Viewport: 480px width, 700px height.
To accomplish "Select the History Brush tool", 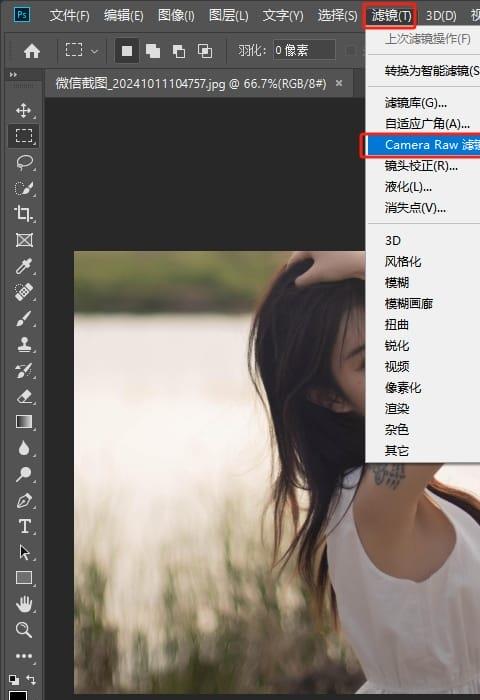I will 24,370.
